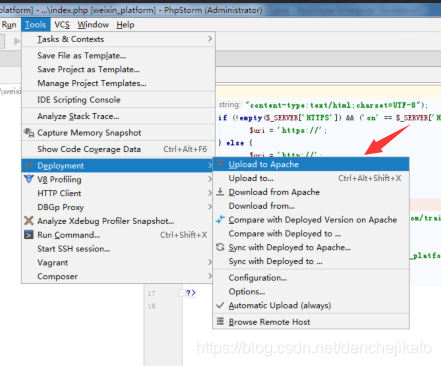Choose Save Project as Template
Screen dimensions: 441x366
[88, 69]
